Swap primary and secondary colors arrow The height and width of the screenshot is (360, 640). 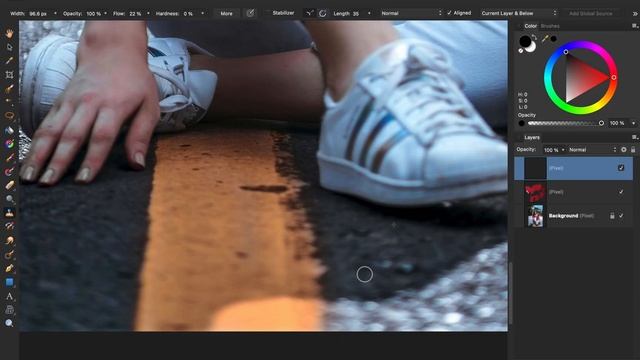tap(534, 38)
